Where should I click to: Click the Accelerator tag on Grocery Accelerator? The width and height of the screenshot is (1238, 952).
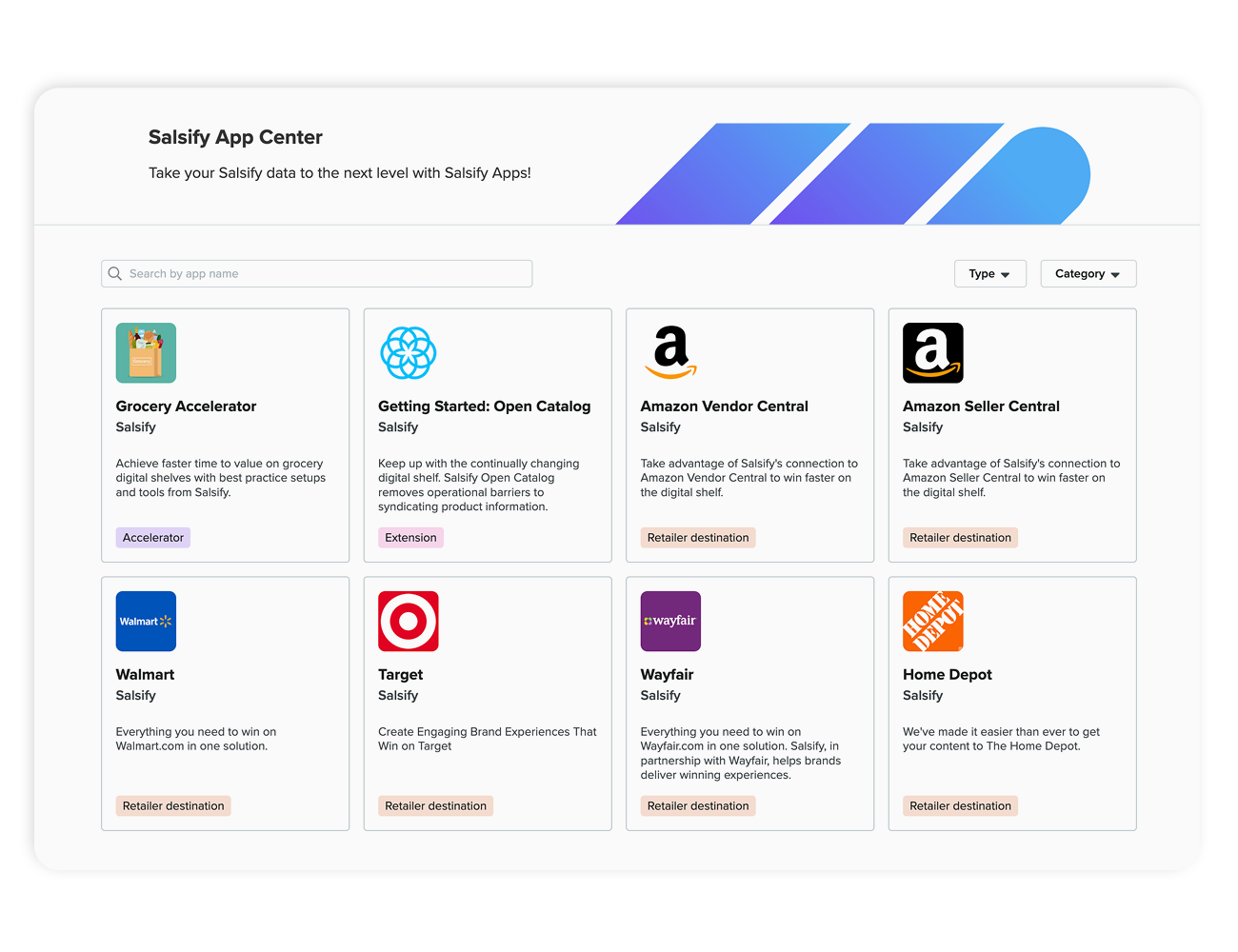(153, 538)
